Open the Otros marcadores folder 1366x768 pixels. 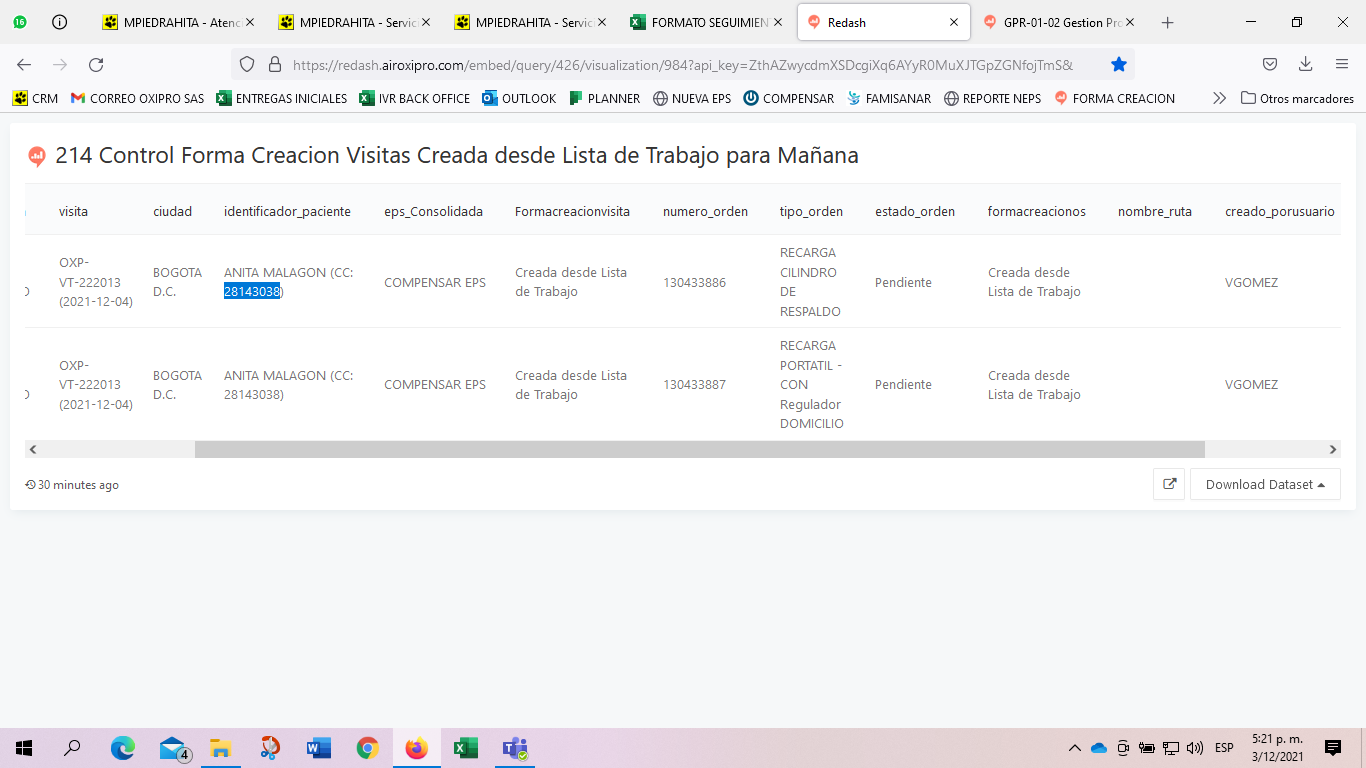[1297, 98]
